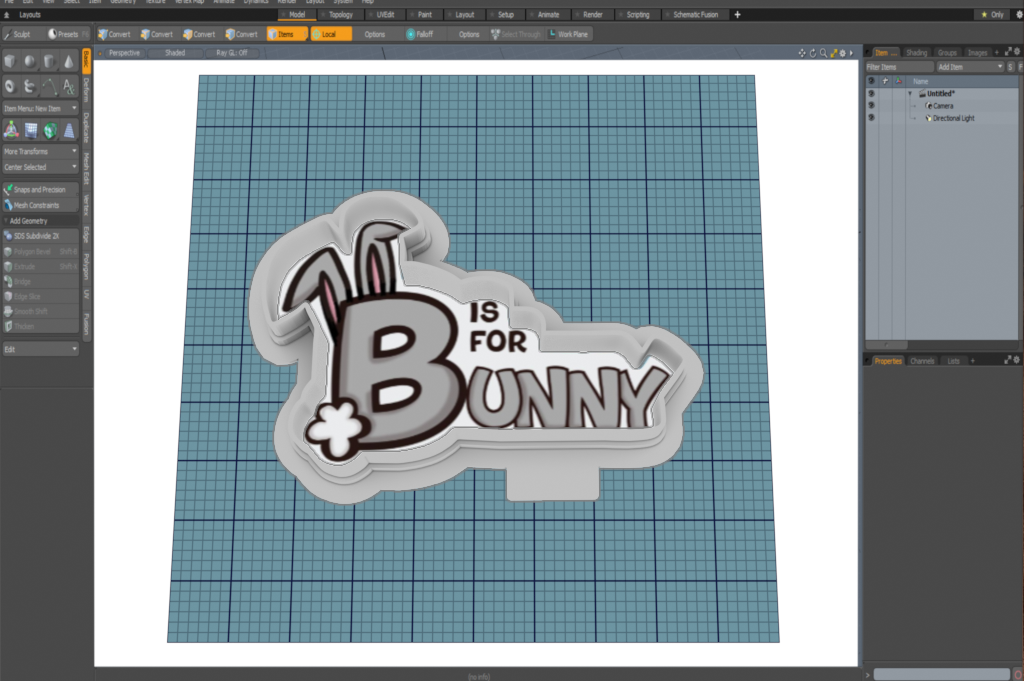Hide the Directional Light item
Viewport: 1024px width, 681px height.
871,118
